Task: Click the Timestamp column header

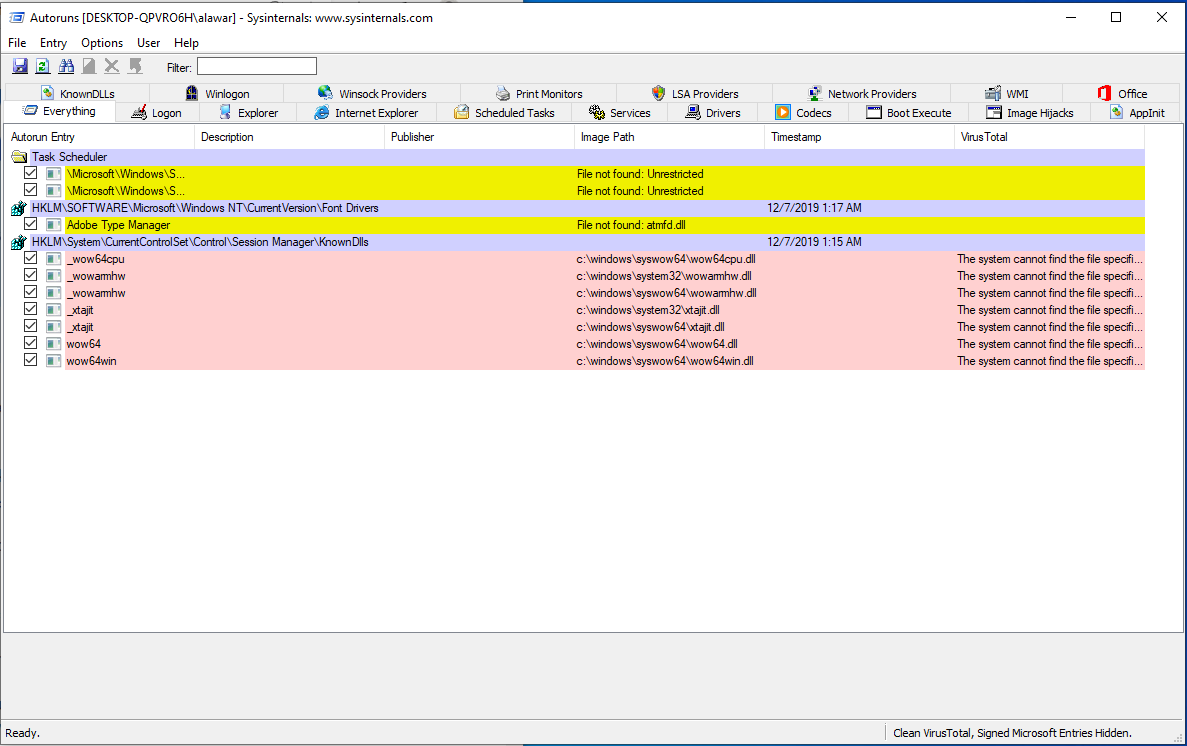Action: (859, 137)
